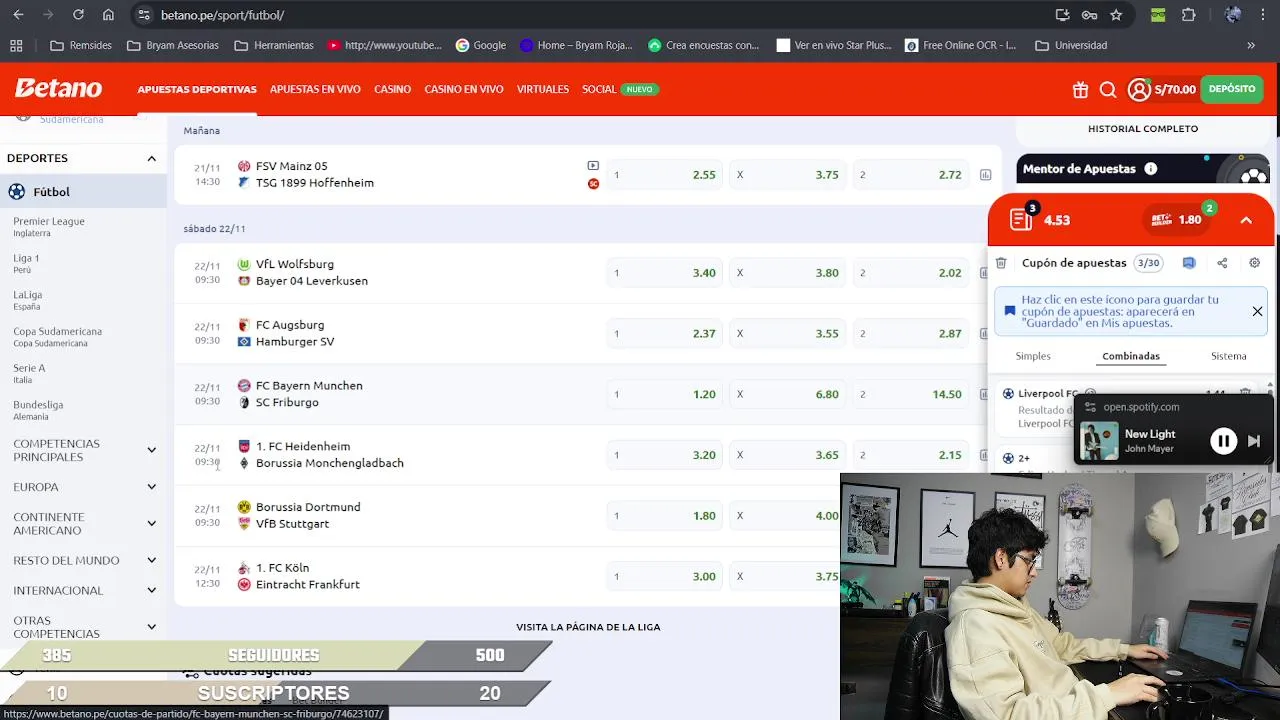Screen dimensions: 1280x720
Task: Select Fútbol in sports sidebar
Action: tap(51, 192)
